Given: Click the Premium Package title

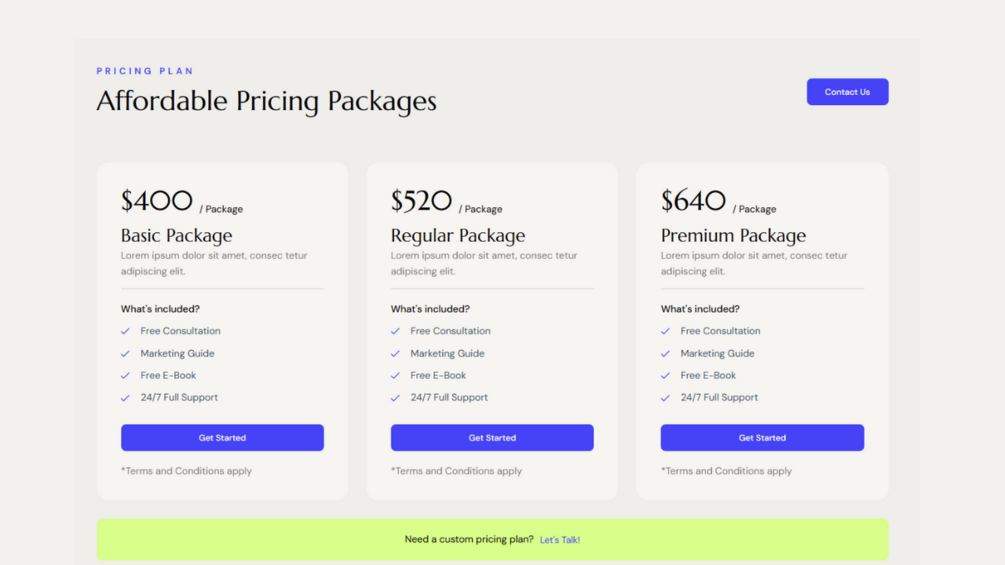Looking at the screenshot, I should [733, 236].
